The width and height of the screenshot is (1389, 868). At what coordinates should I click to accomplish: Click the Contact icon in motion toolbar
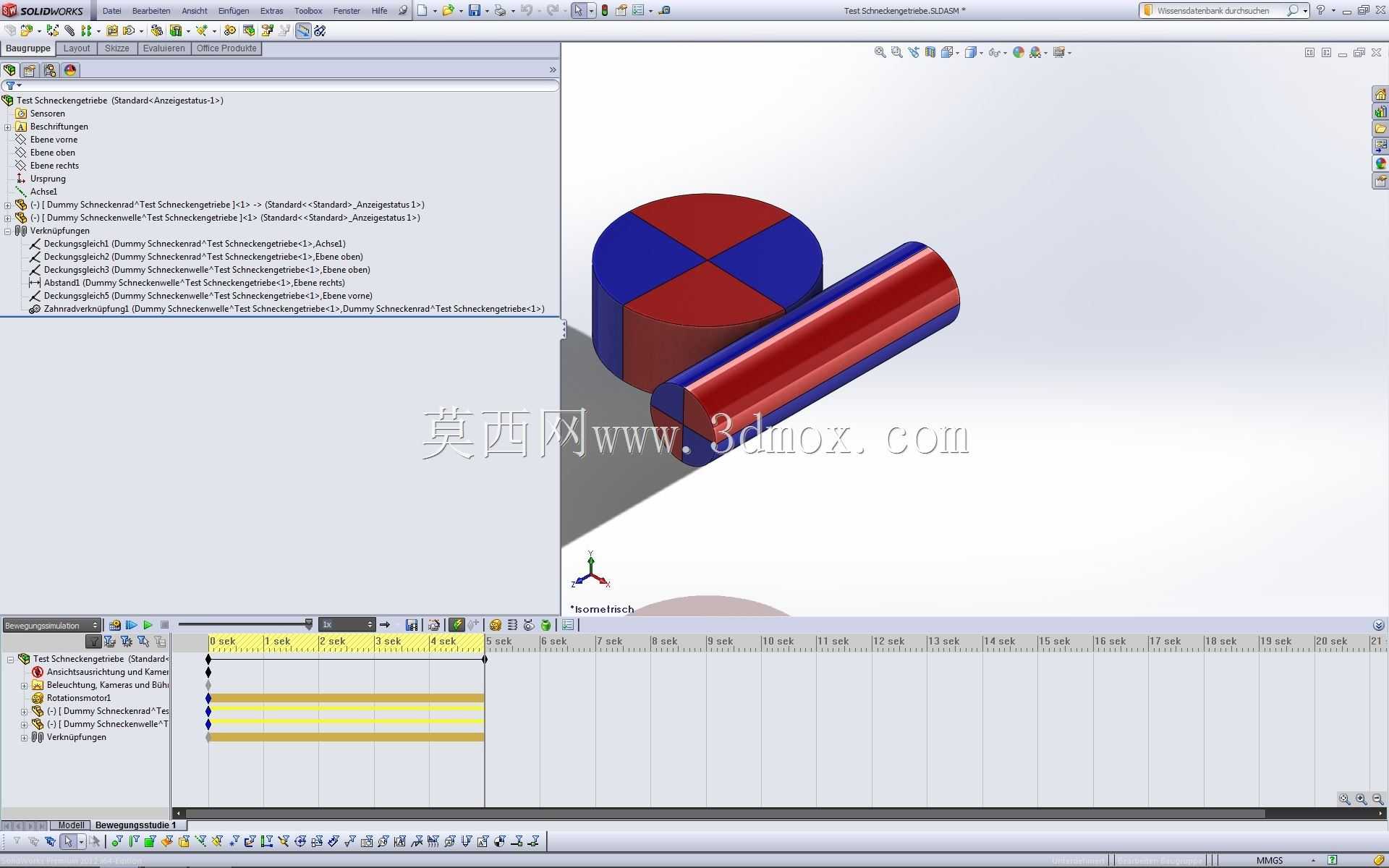tap(529, 625)
